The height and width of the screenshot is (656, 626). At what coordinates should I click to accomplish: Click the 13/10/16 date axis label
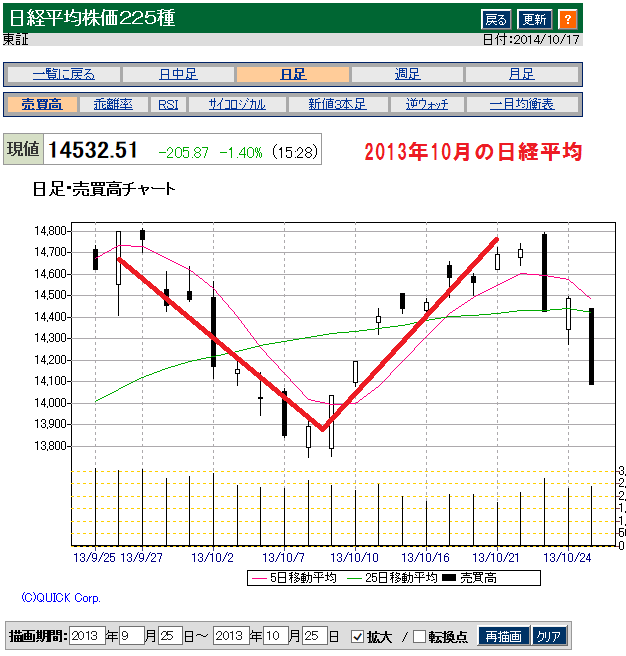pos(425,557)
